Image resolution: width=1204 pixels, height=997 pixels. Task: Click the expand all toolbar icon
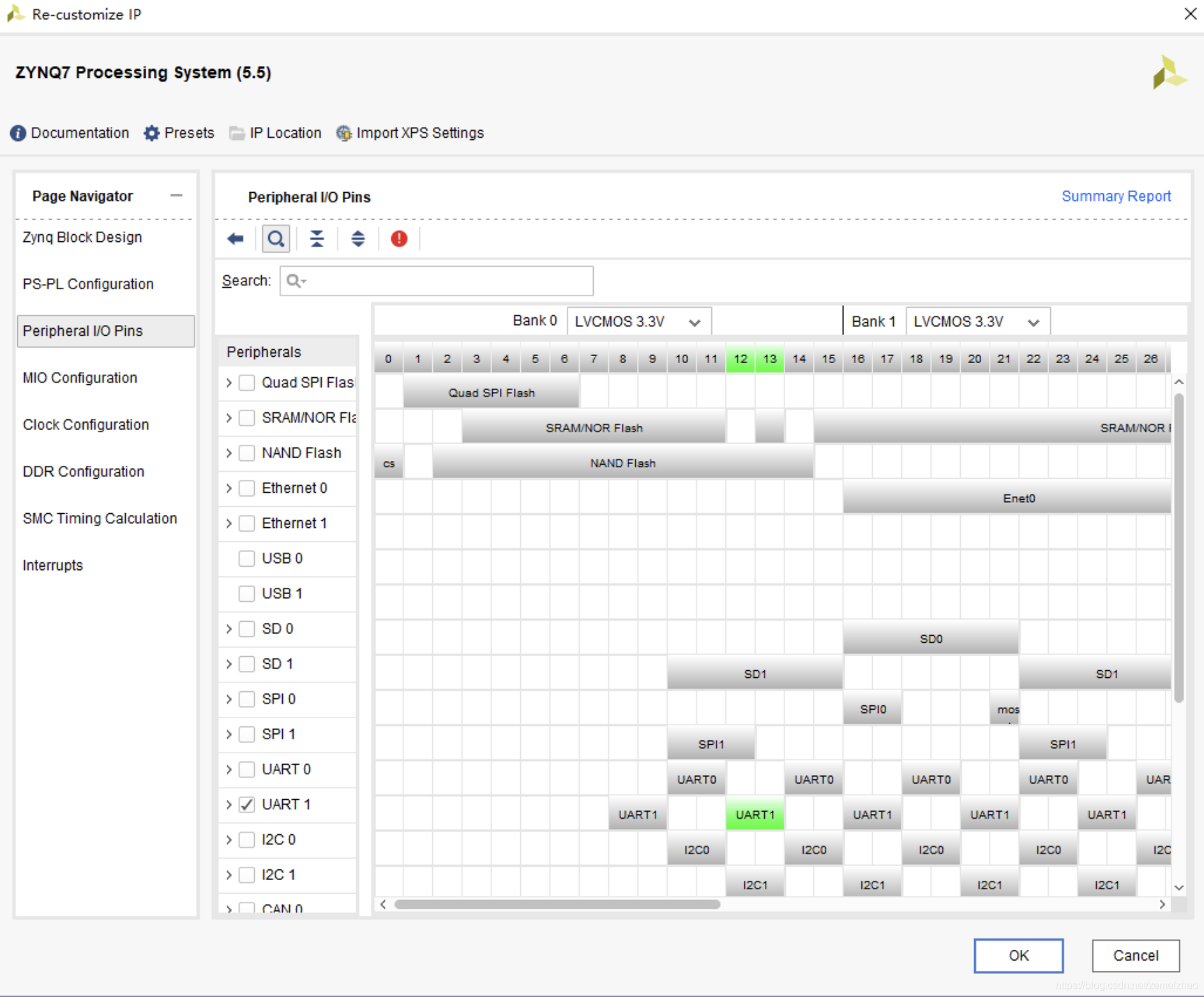(358, 239)
